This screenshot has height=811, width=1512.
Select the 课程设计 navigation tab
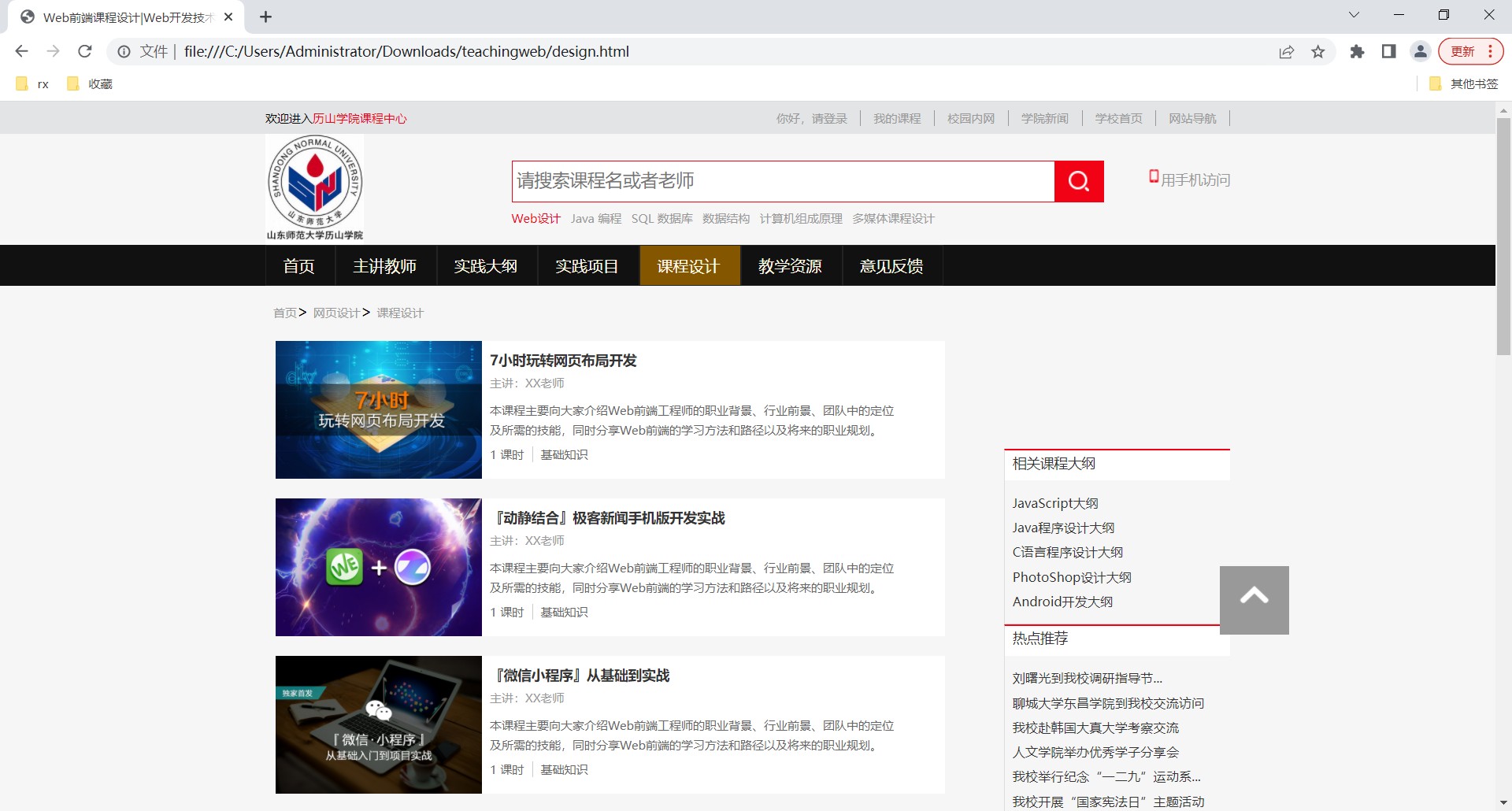pos(689,266)
